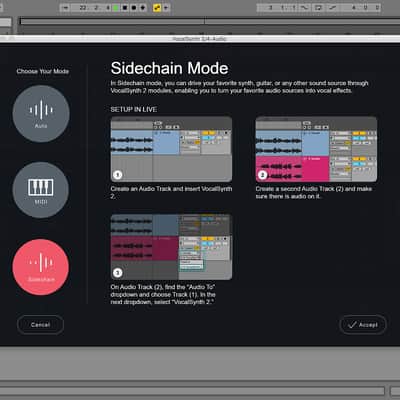Click the Cancel button

pos(40,325)
